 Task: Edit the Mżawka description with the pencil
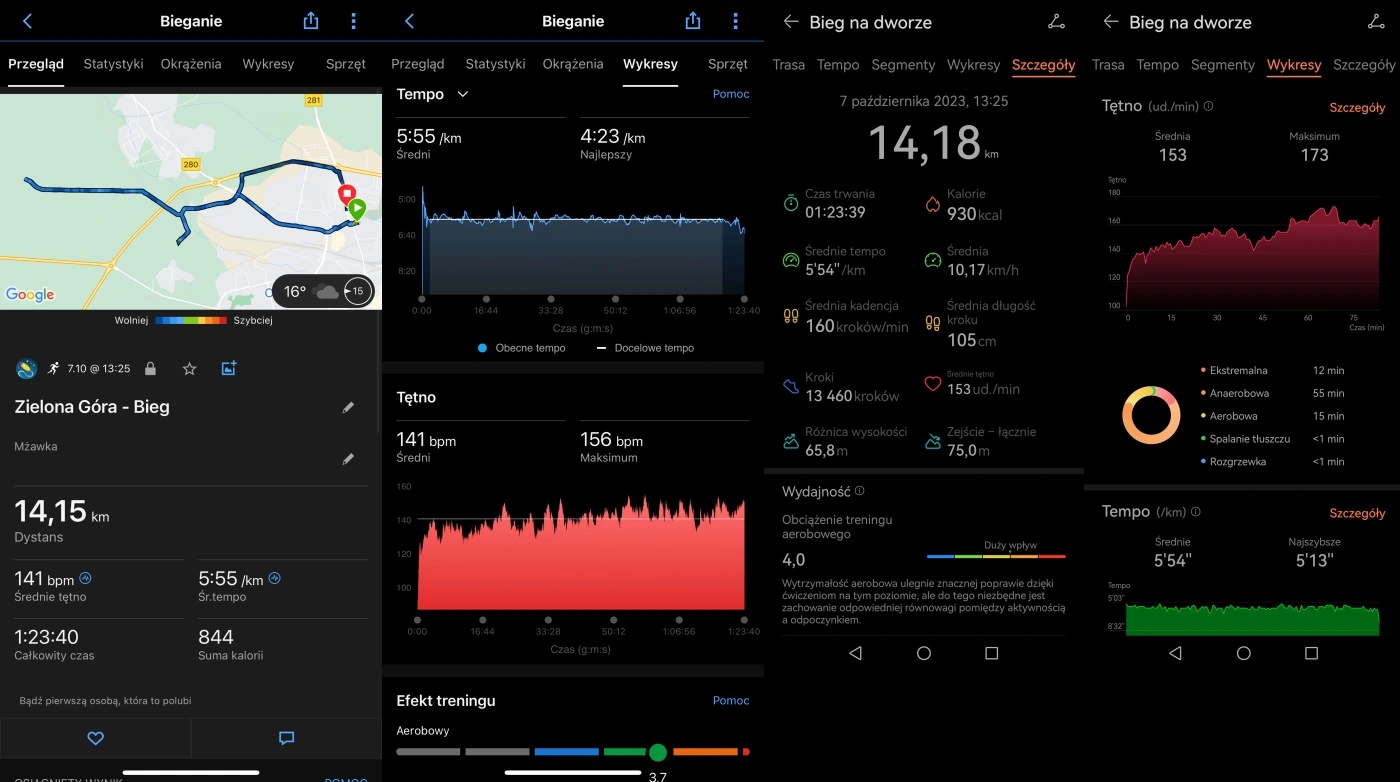[x=348, y=459]
